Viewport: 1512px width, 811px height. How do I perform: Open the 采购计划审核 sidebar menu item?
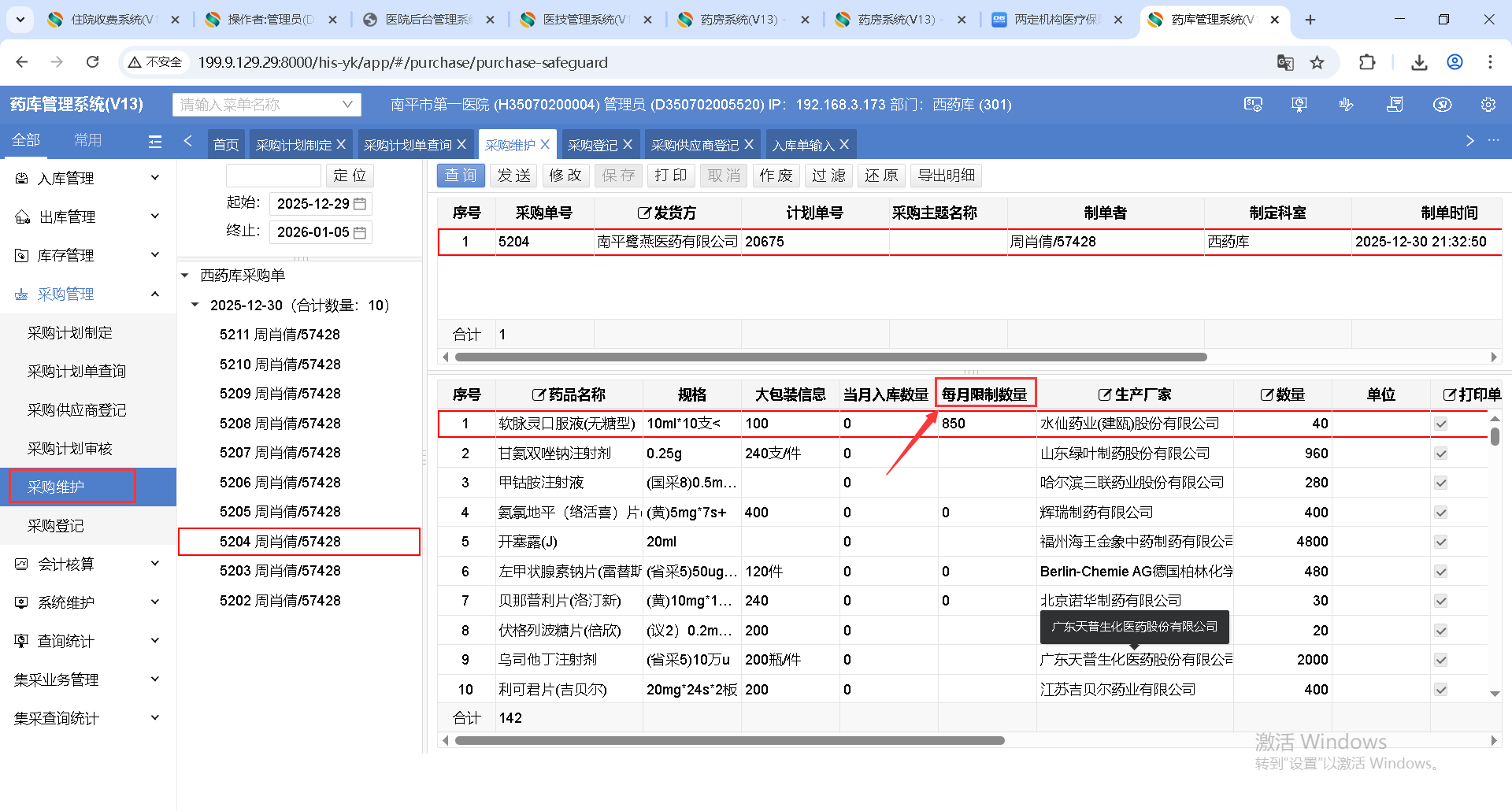click(x=70, y=449)
